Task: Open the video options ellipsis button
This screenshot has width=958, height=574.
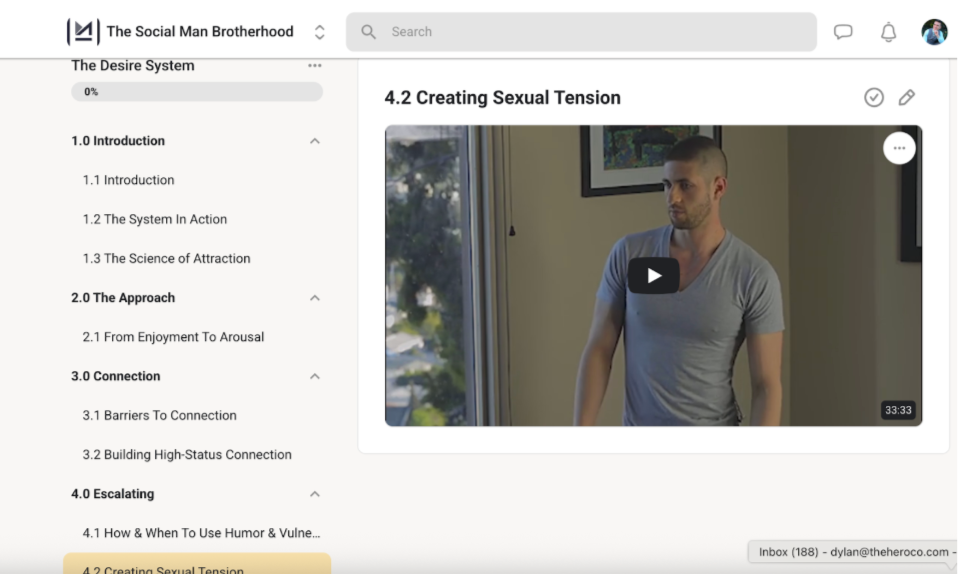Action: (899, 148)
